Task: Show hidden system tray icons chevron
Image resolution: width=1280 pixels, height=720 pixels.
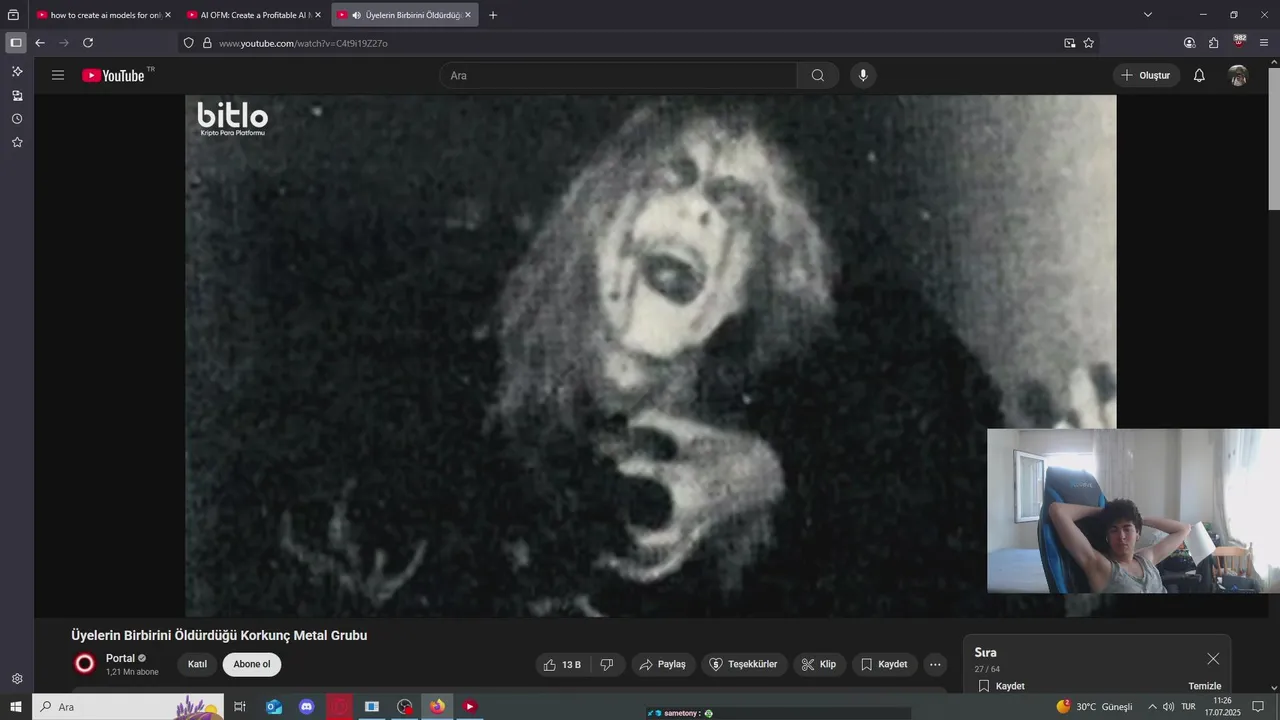Action: [1152, 707]
